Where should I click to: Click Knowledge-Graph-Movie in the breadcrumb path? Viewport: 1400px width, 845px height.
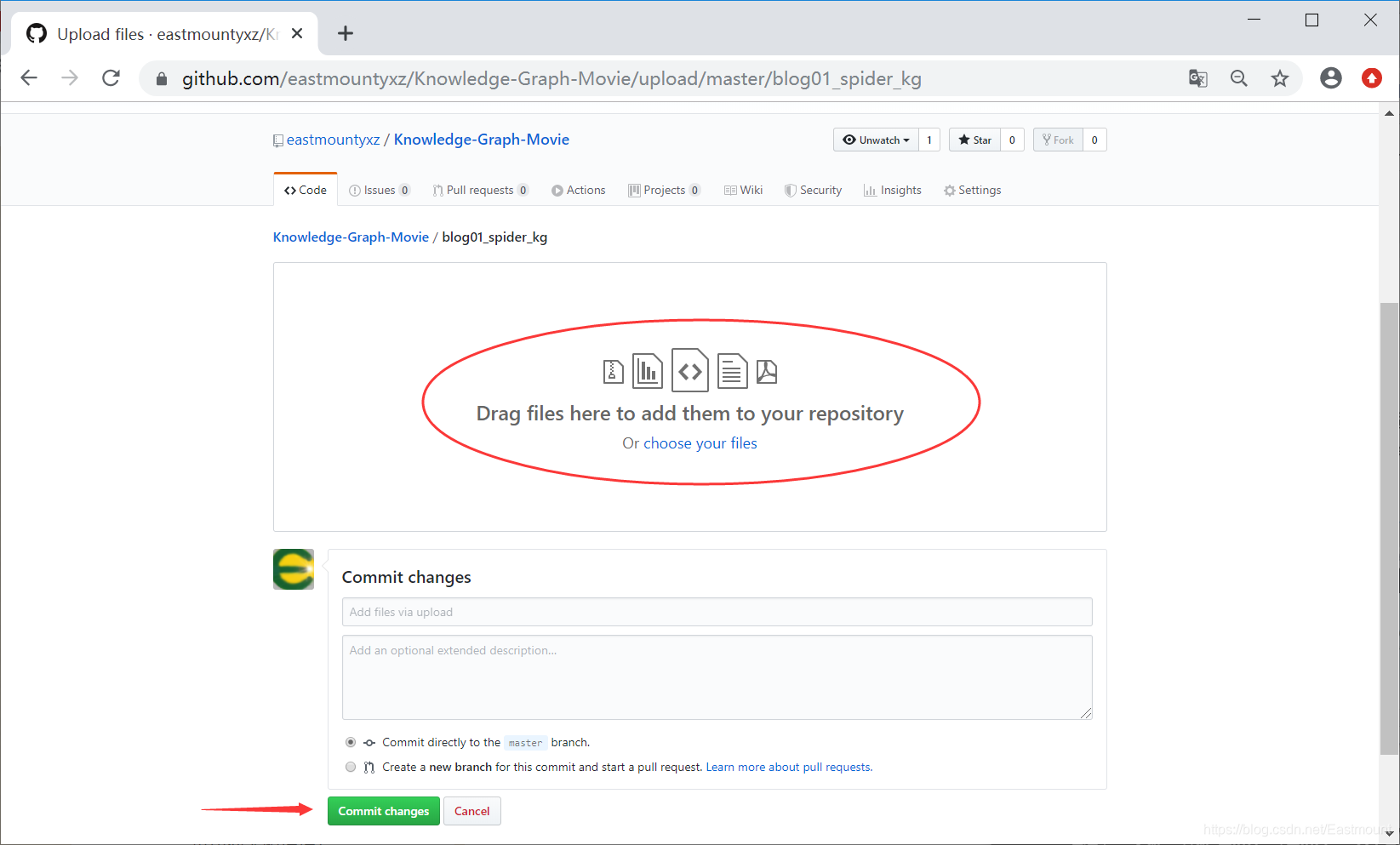(351, 237)
